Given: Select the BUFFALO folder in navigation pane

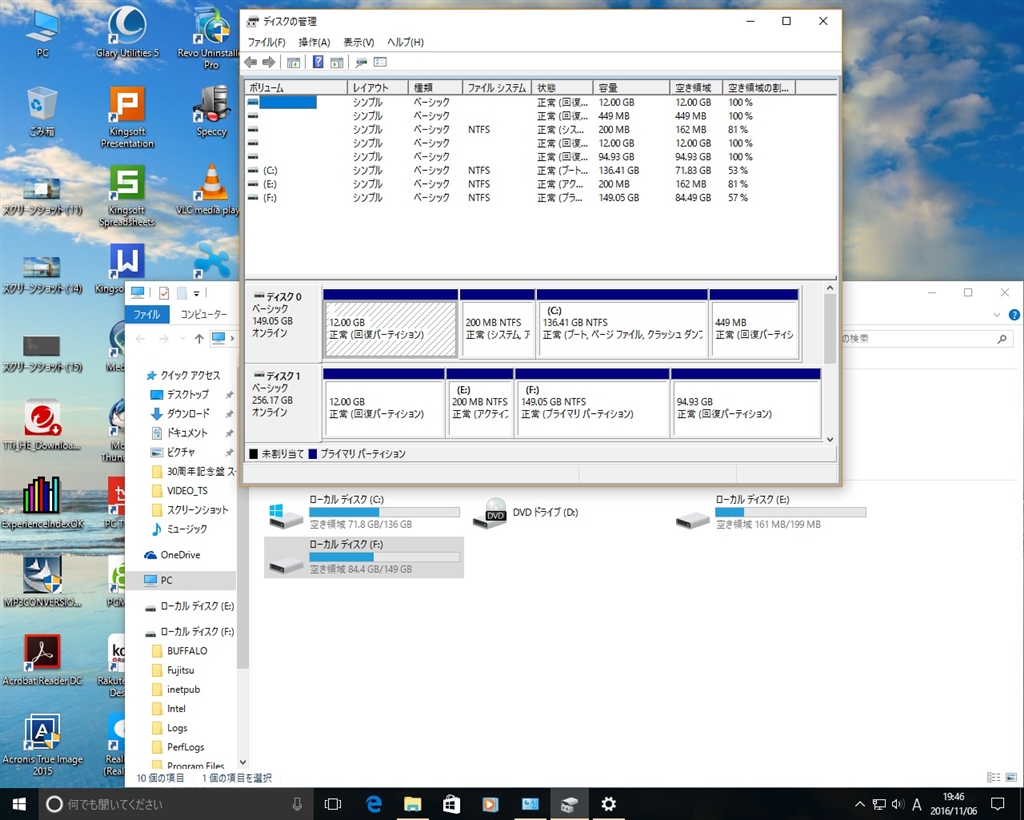Looking at the screenshot, I should click(187, 651).
